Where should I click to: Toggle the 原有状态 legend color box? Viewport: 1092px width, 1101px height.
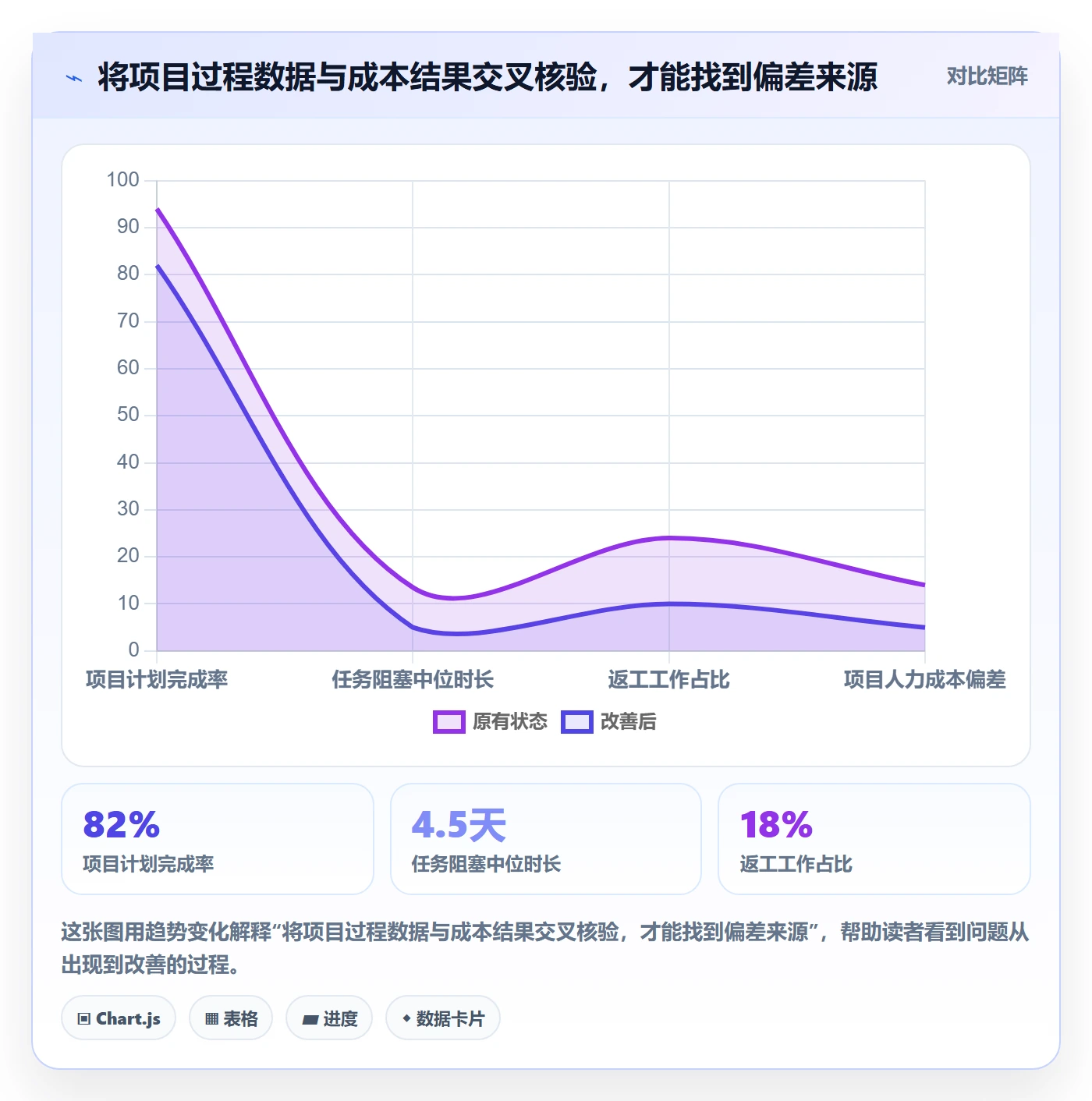(448, 722)
